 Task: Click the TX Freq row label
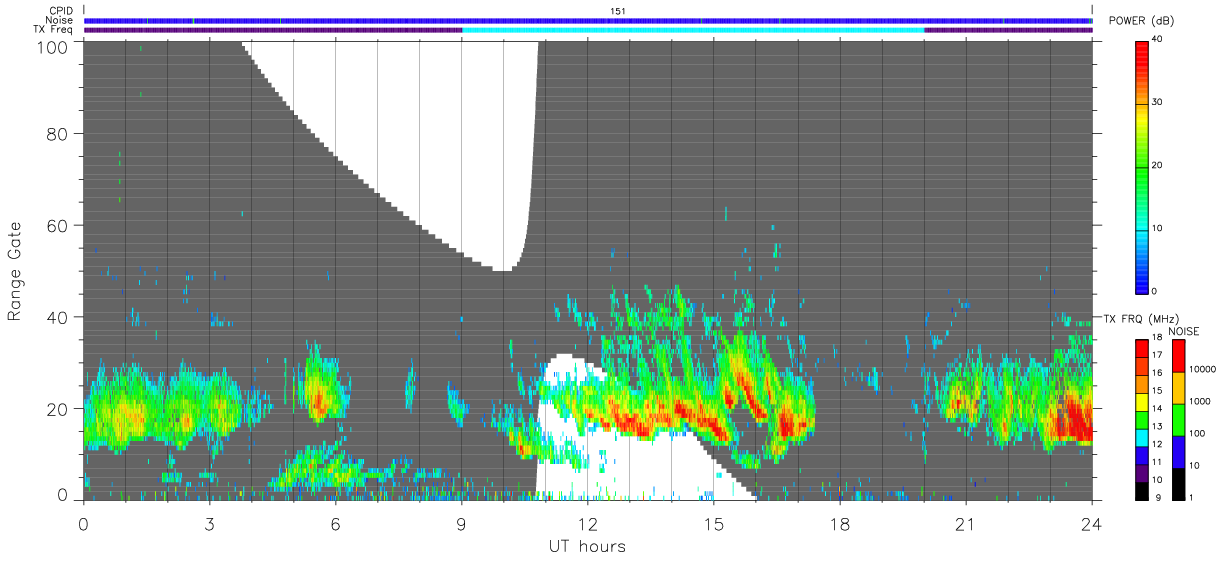55,30
